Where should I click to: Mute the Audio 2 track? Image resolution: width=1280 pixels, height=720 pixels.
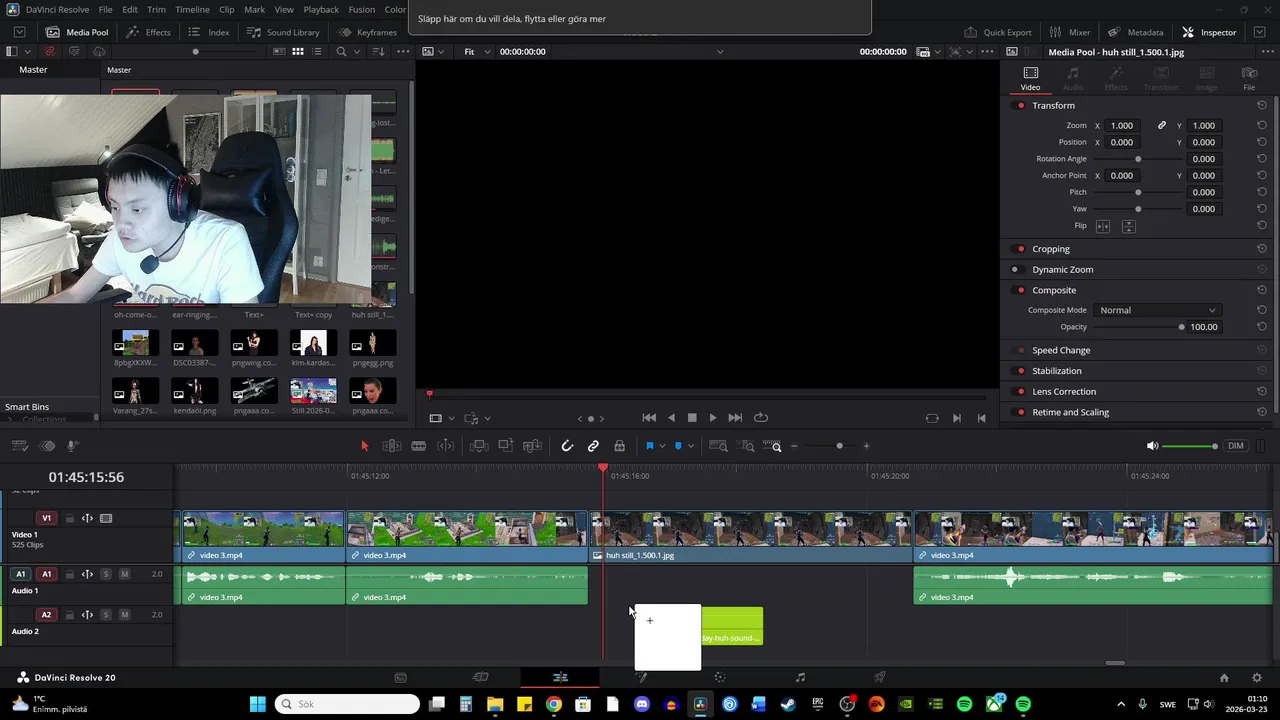pos(124,615)
